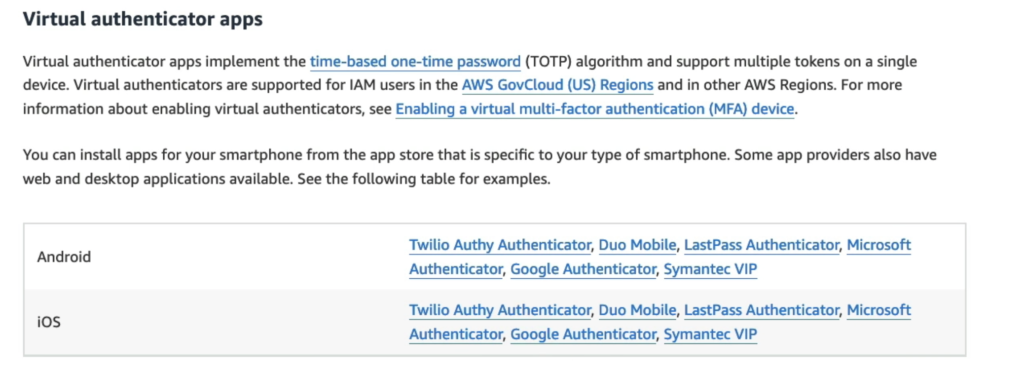The height and width of the screenshot is (371, 1024).
Task: Click the word TOTP in first paragraph
Action: (x=547, y=62)
